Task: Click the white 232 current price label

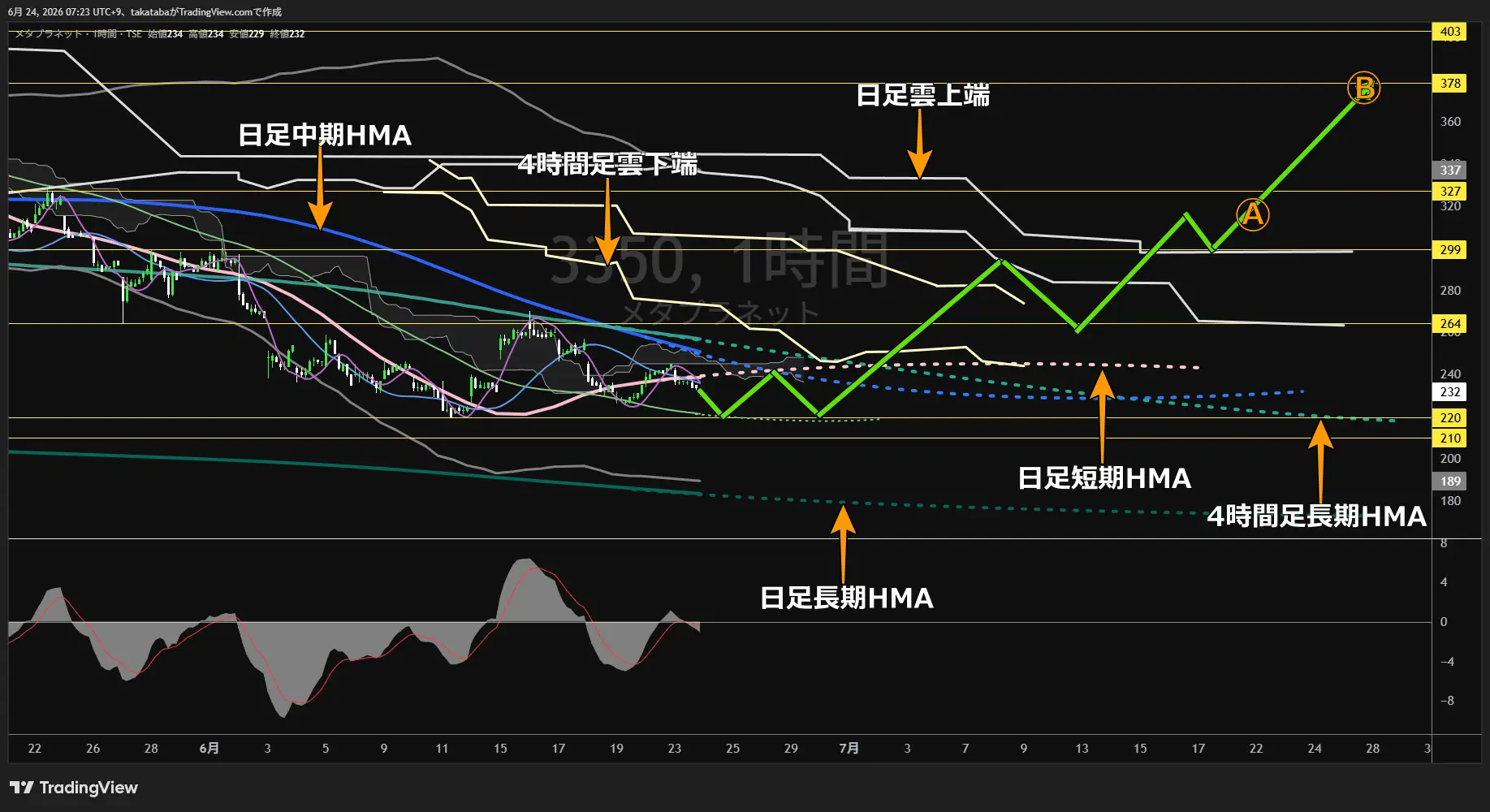Action: [x=1450, y=391]
